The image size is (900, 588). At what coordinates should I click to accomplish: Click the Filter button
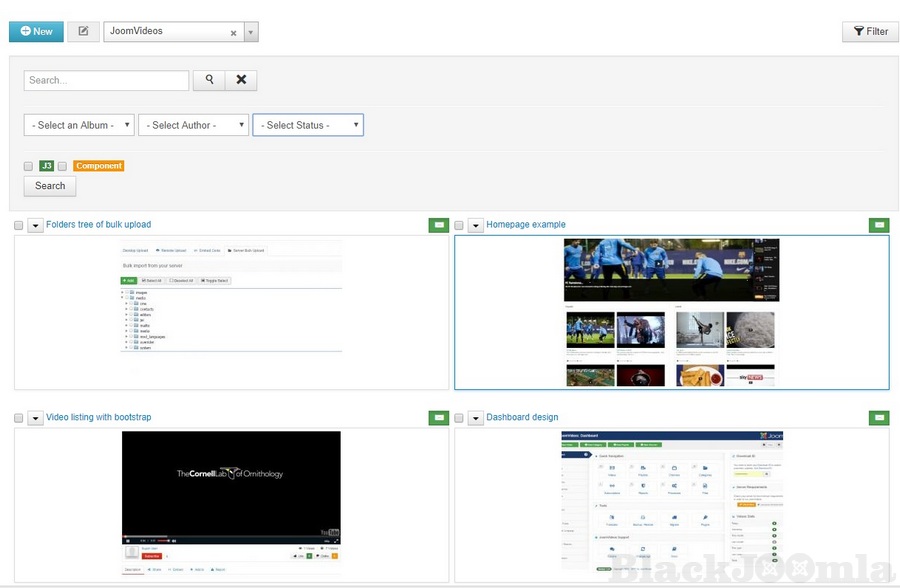pyautogui.click(x=870, y=31)
